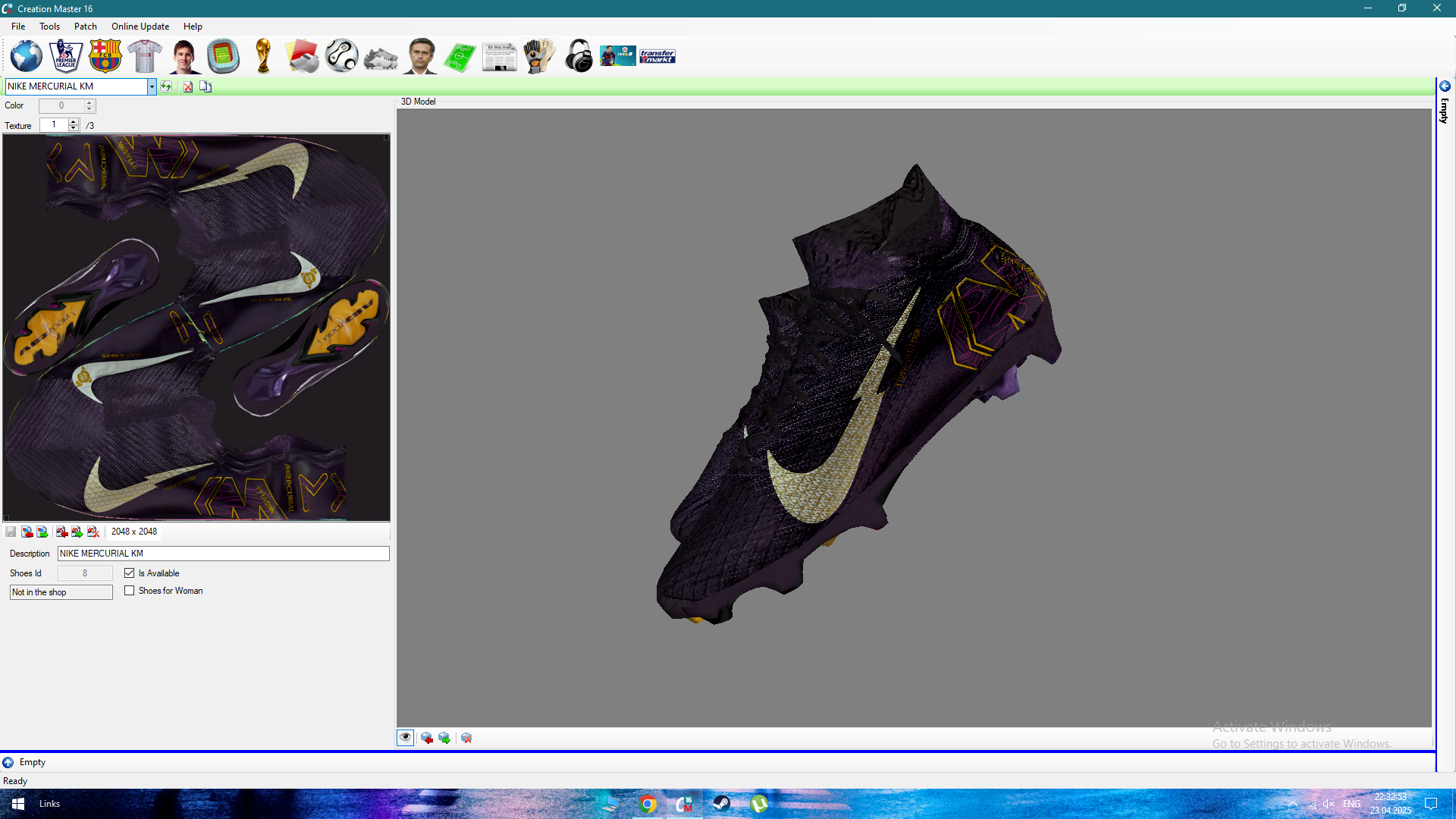Open the whistle and cards referee icon
Viewport: 1456px width, 819px height.
303,56
